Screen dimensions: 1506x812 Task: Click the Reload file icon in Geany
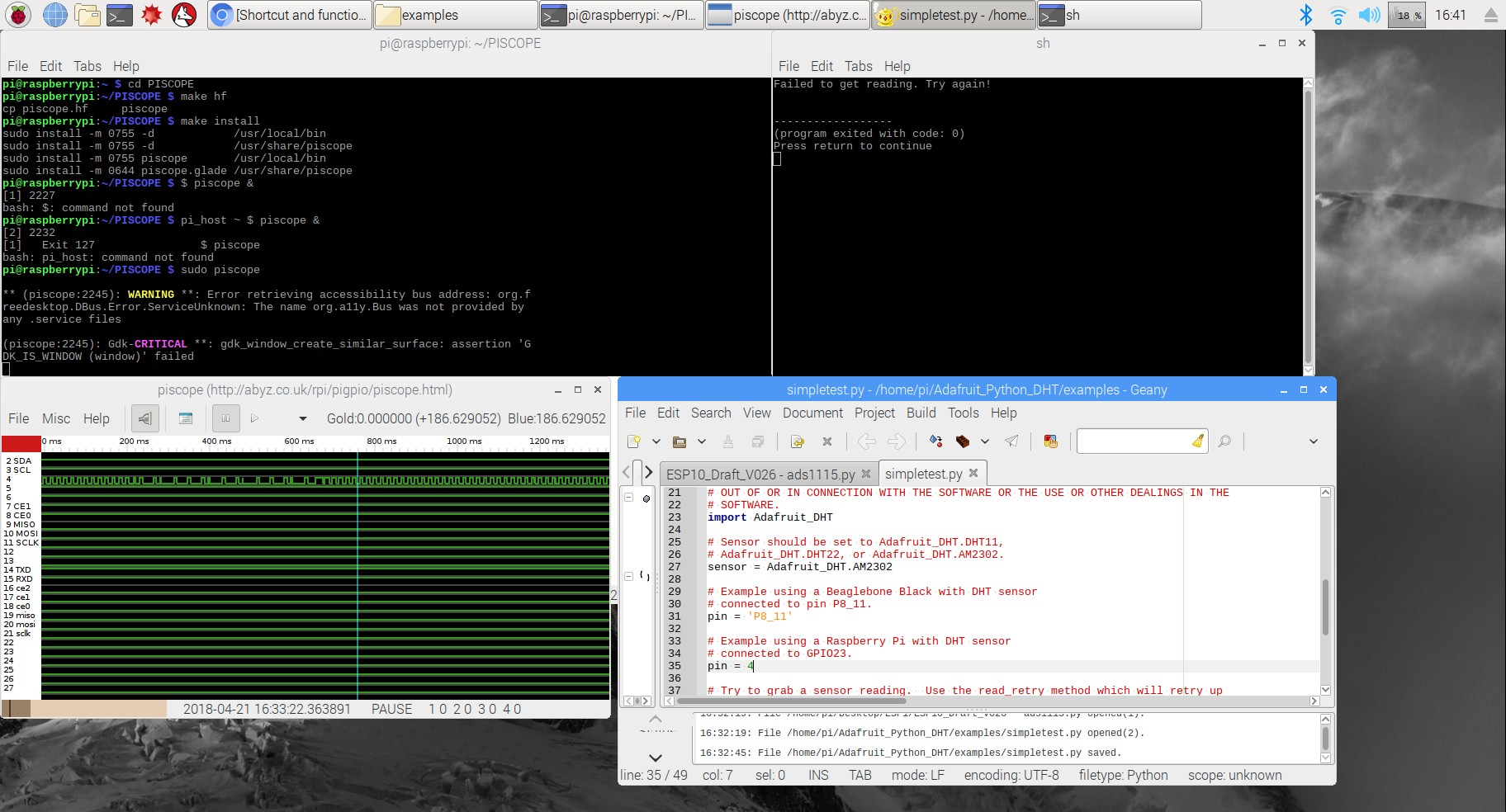pos(798,441)
